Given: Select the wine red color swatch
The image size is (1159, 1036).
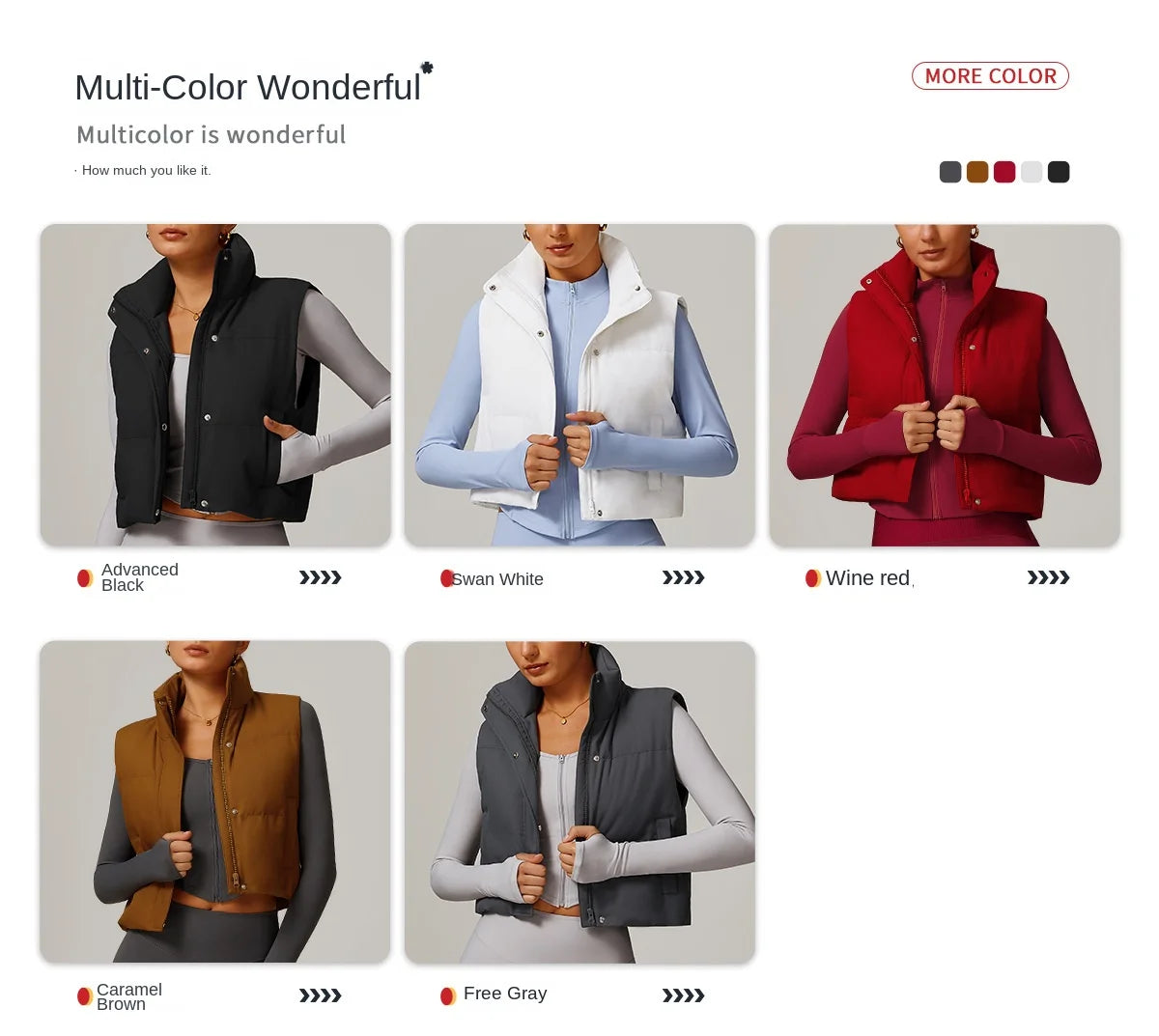Looking at the screenshot, I should point(1004,172).
